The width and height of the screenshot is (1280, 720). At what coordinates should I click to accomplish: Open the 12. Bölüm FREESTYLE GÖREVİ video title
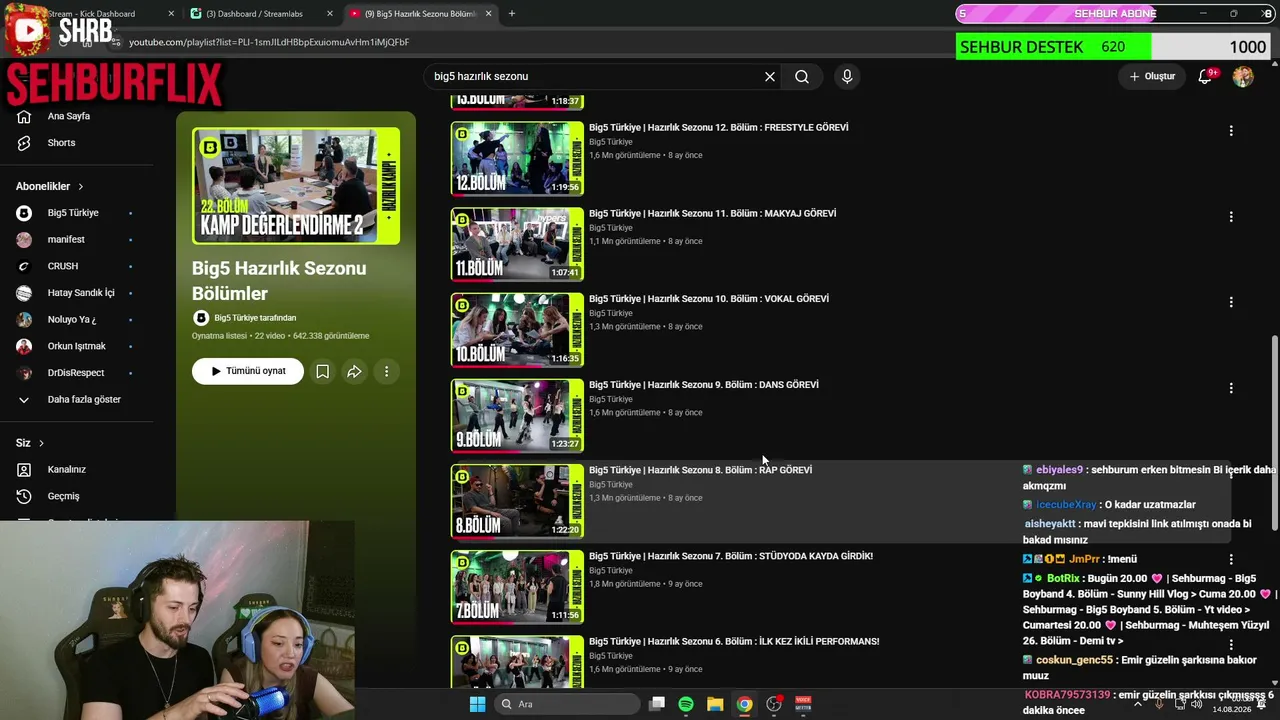point(718,128)
